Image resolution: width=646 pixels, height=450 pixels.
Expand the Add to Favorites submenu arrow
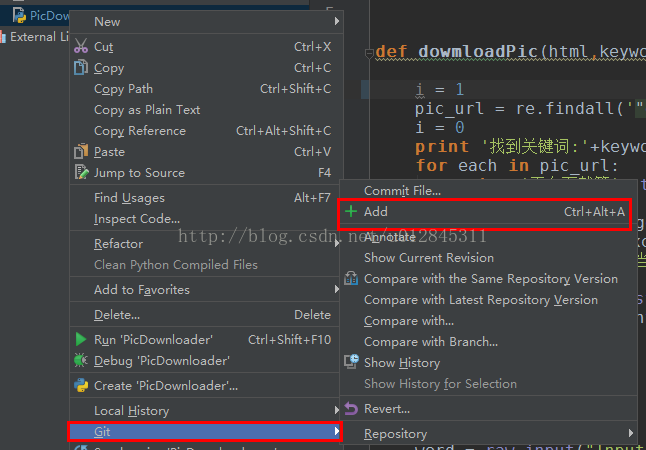337,289
